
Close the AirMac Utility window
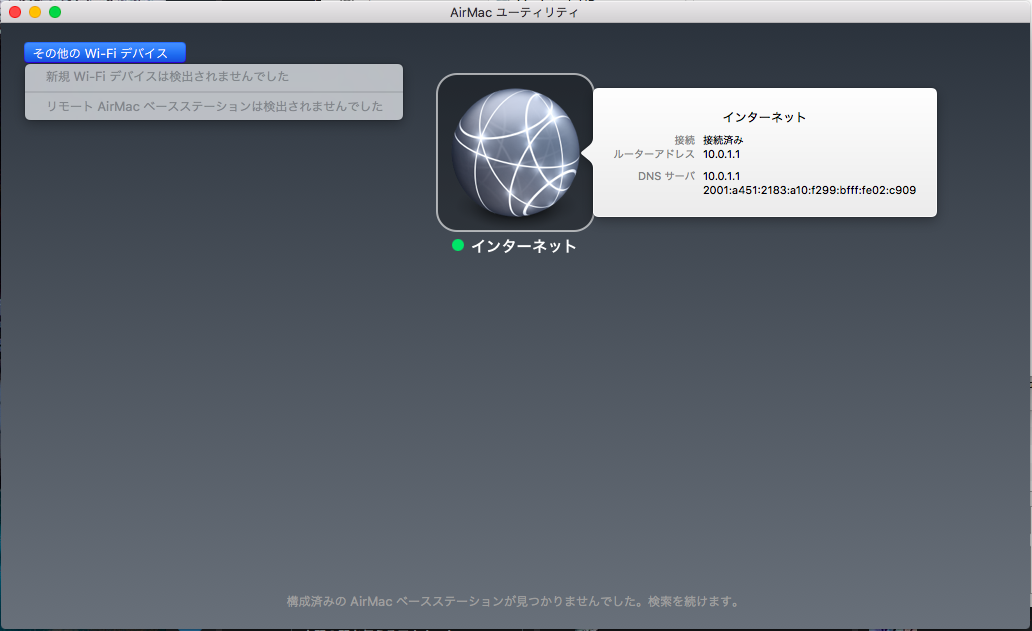point(14,12)
